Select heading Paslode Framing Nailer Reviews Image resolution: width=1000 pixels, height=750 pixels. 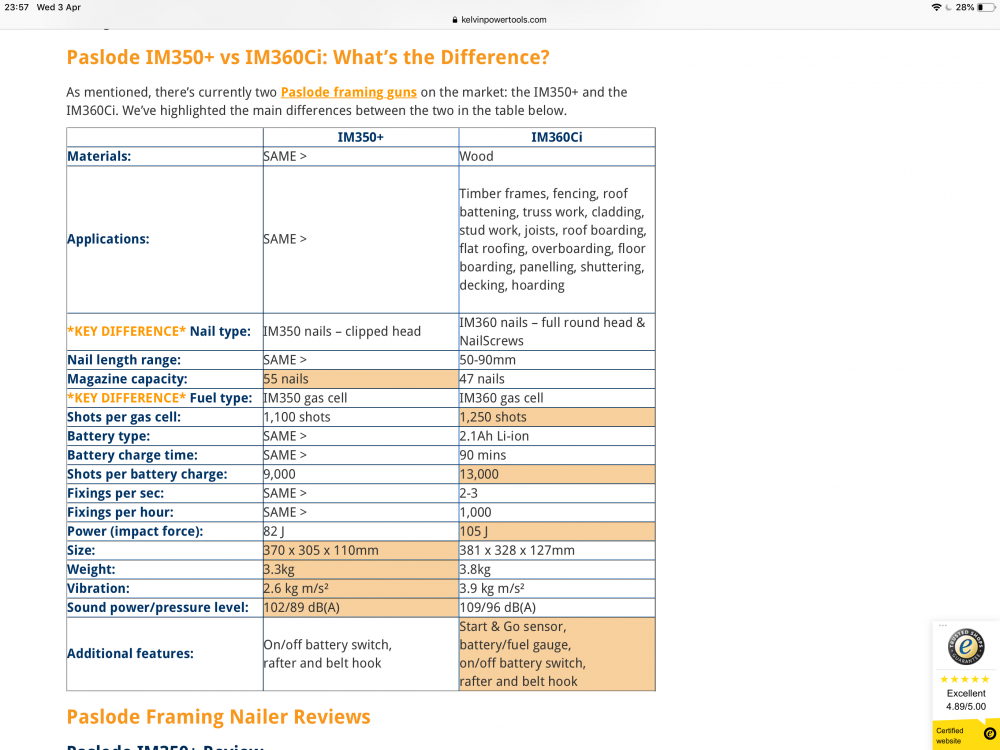point(218,717)
